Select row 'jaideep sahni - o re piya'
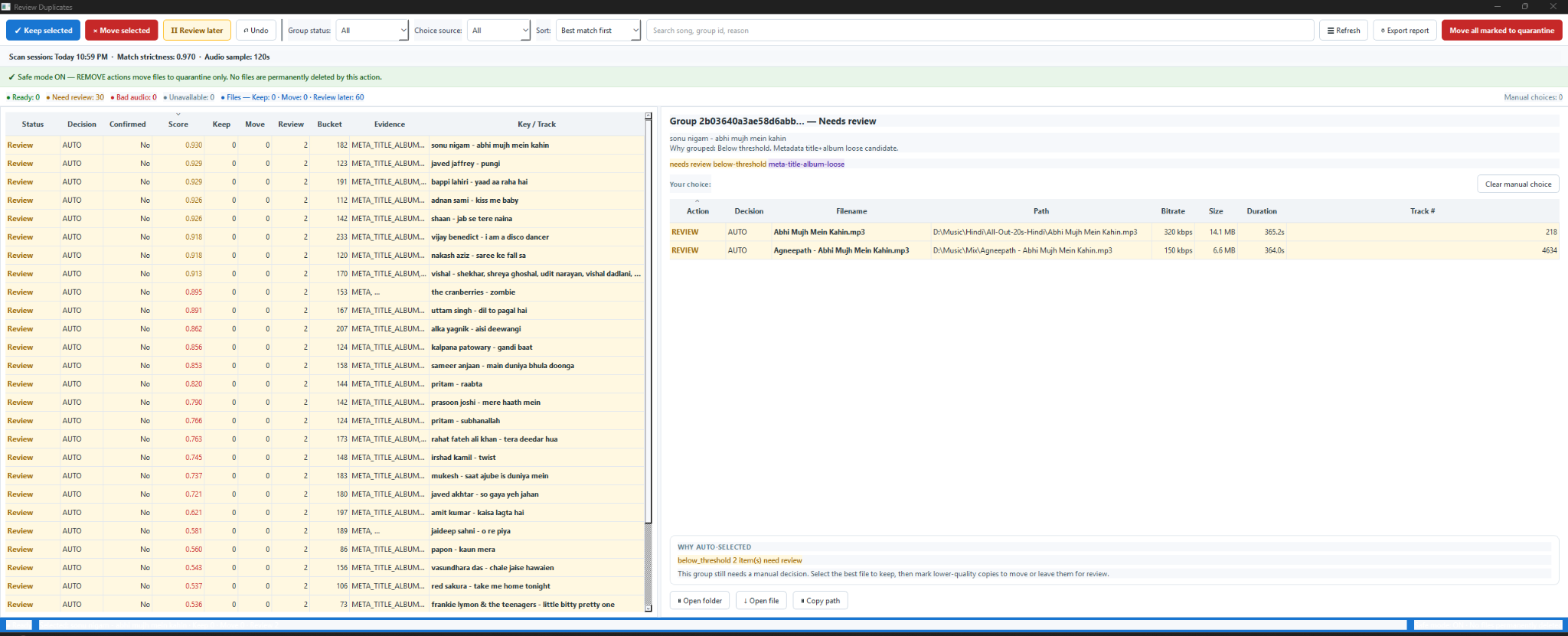Viewport: 1568px width, 636px height. [325, 530]
